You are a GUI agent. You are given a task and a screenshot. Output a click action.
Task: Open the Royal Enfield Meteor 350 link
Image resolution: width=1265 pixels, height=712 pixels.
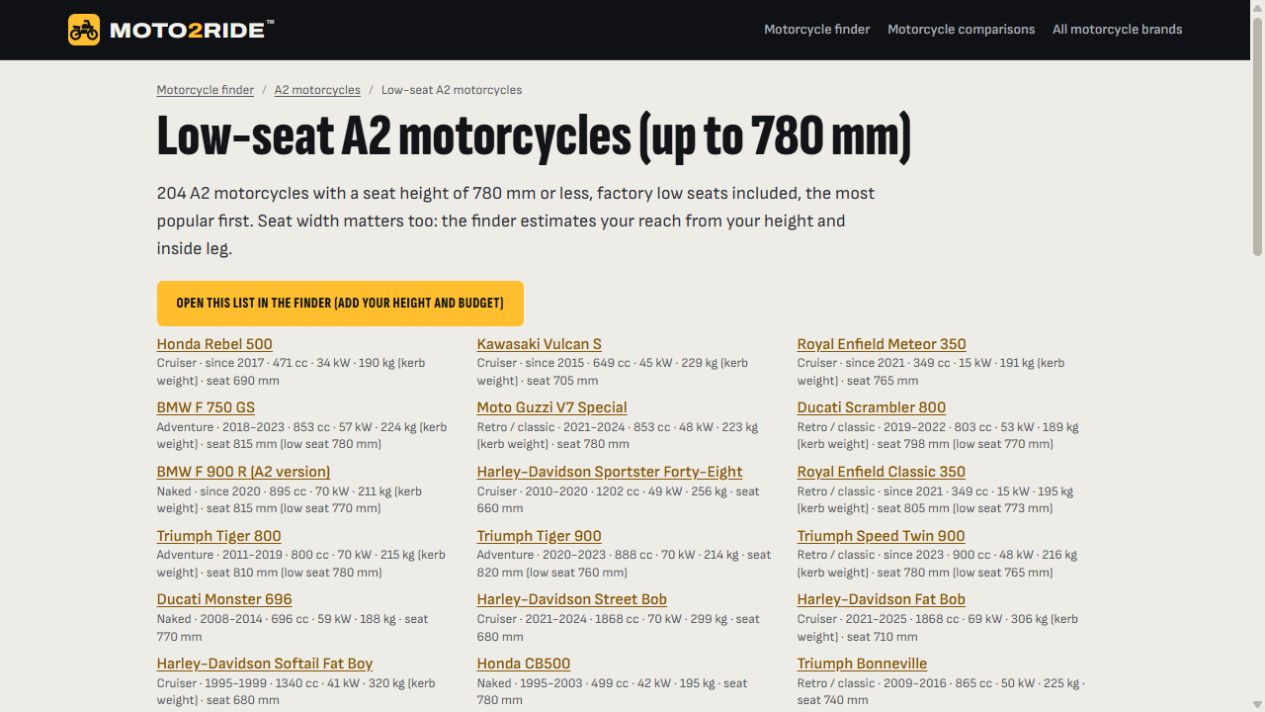pyautogui.click(x=881, y=344)
